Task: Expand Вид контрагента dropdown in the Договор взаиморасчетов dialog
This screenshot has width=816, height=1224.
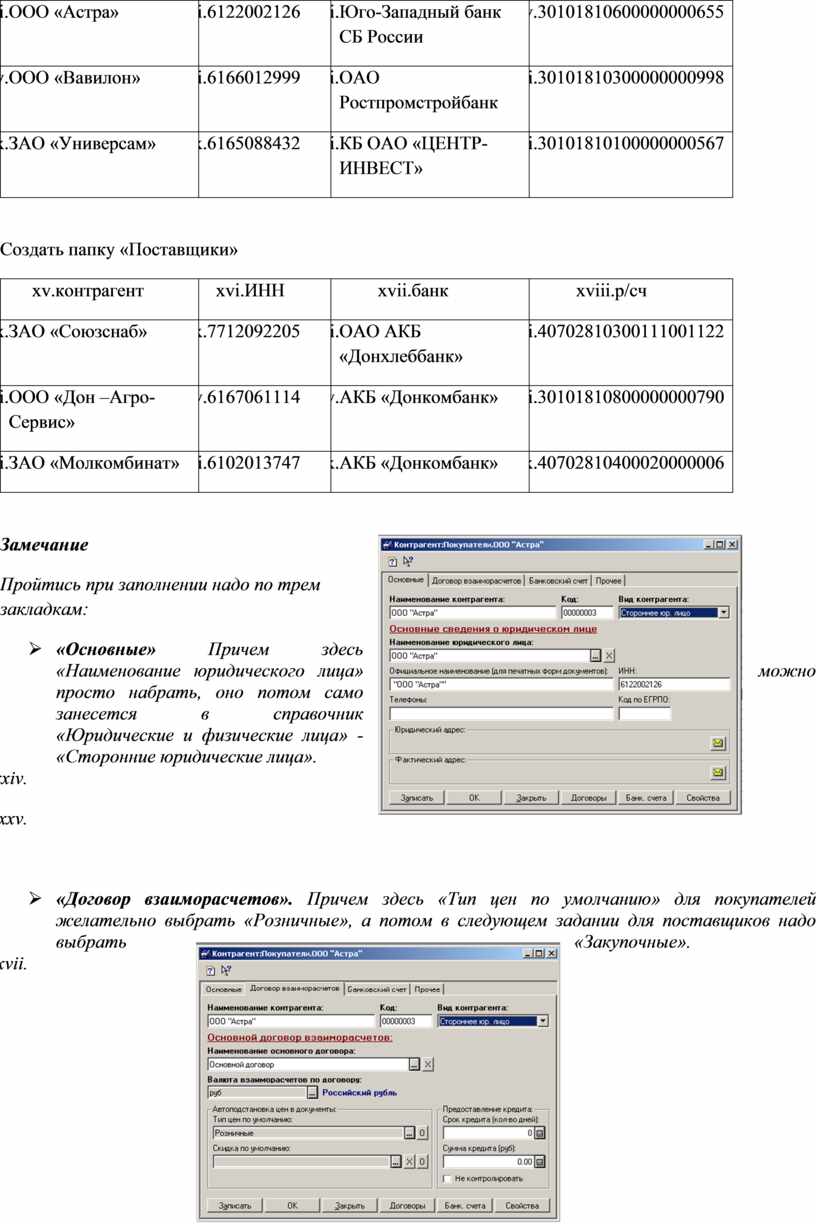Action: (543, 1021)
